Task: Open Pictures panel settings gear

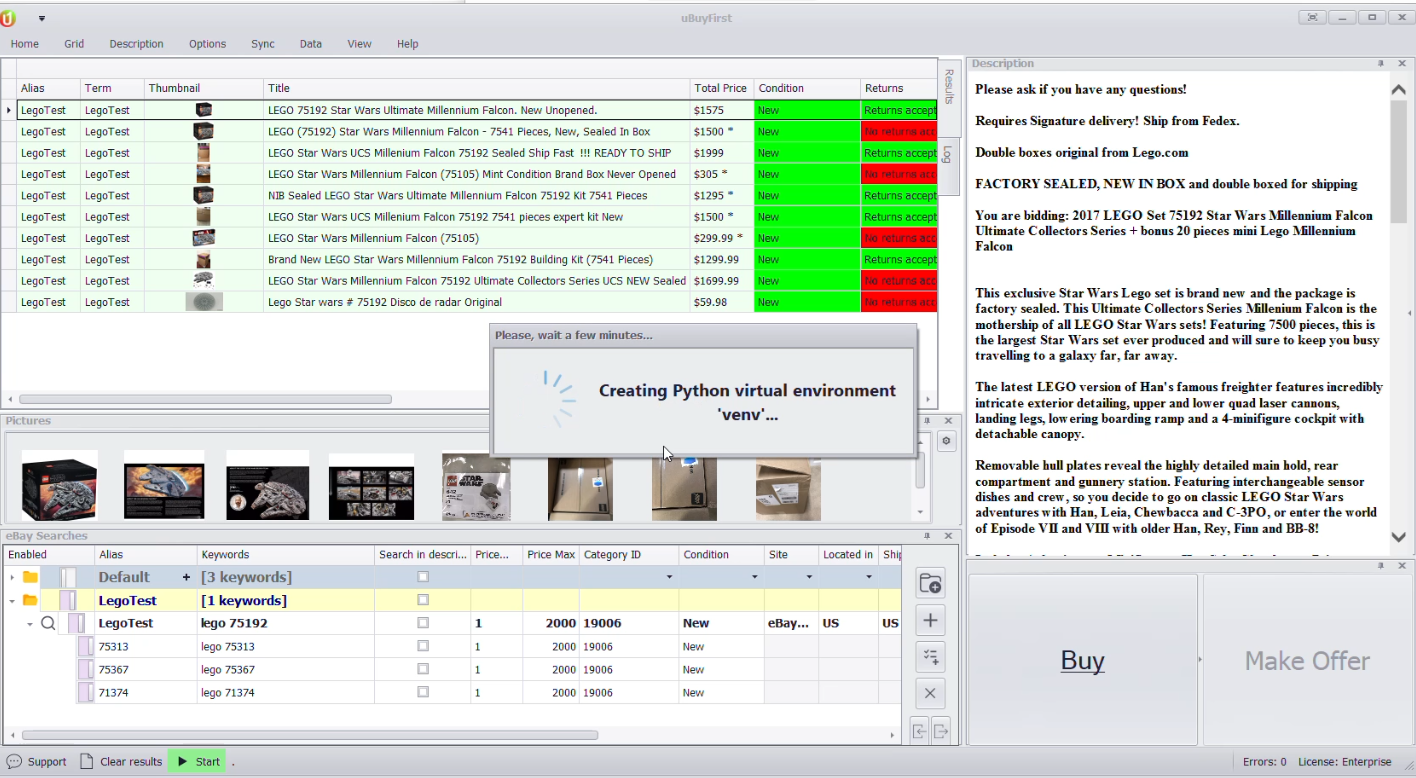Action: [946, 441]
